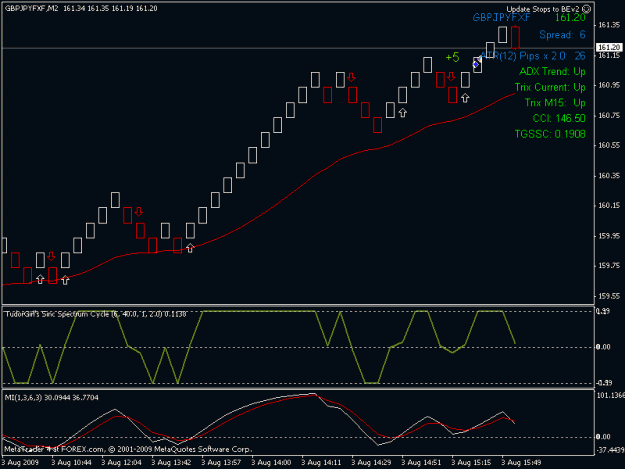
Task: Click the '3 Aug 12:04' time label
Action: coord(121,463)
